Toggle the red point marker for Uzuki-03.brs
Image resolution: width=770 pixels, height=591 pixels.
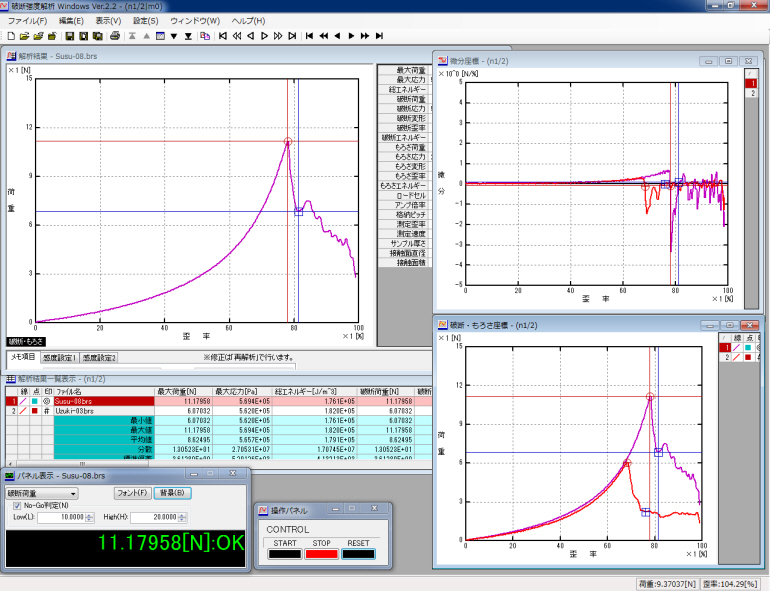point(33,410)
